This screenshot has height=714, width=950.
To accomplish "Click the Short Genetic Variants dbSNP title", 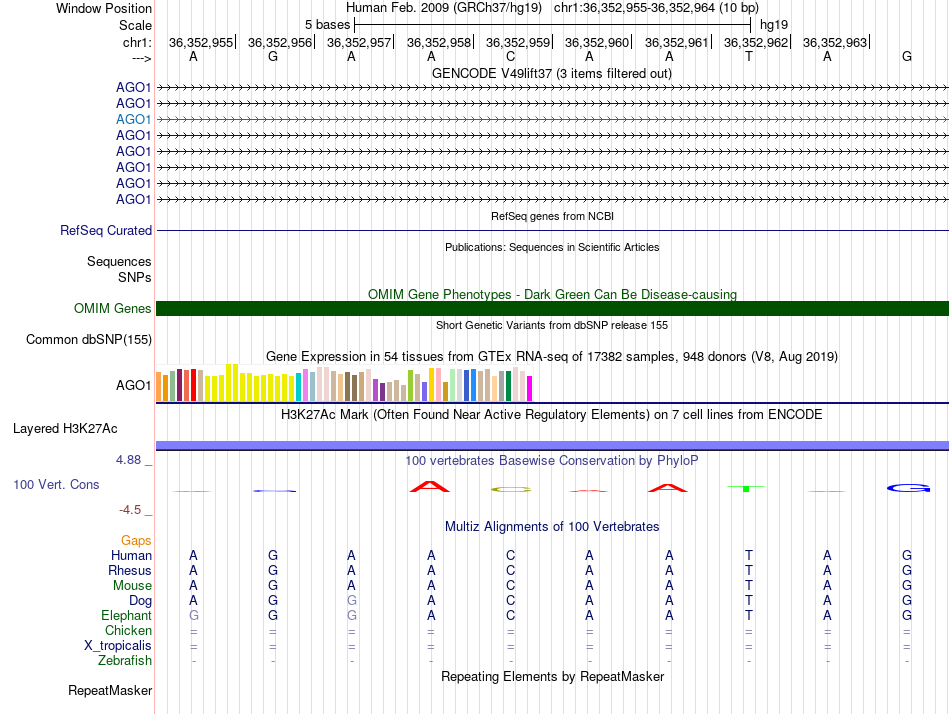I will click(x=552, y=325).
